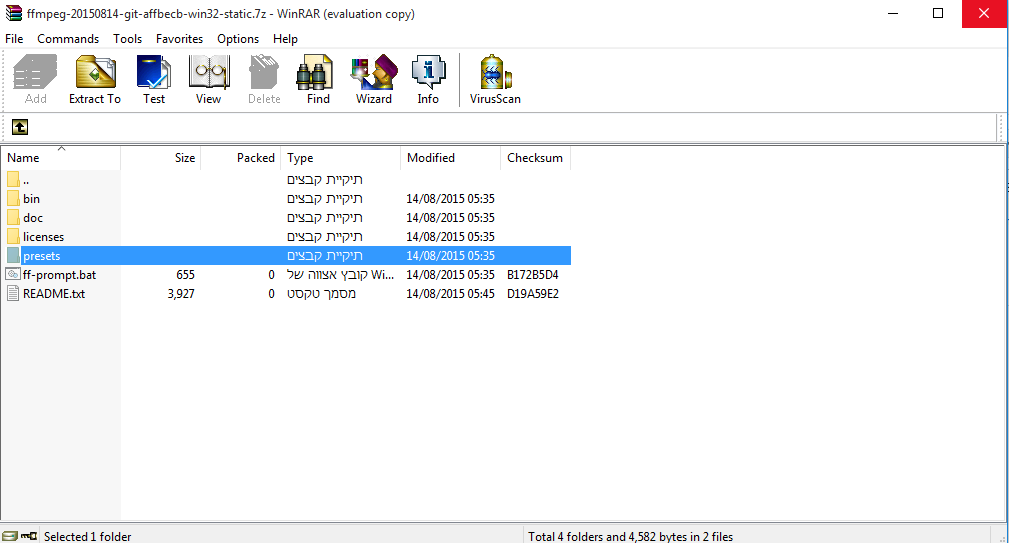Click the address path bar field
This screenshot has width=1009, height=543.
514,127
